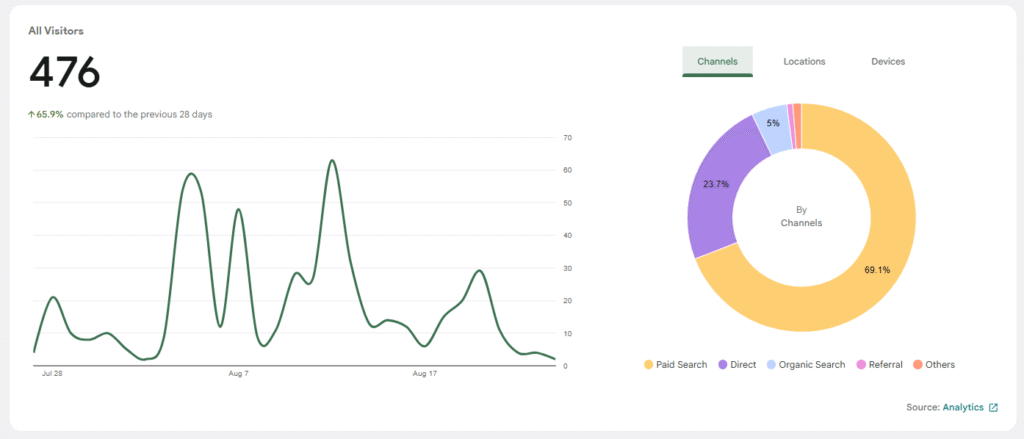Toggle the Direct legend dot
Viewport: 1024px width, 439px height.
(x=723, y=365)
